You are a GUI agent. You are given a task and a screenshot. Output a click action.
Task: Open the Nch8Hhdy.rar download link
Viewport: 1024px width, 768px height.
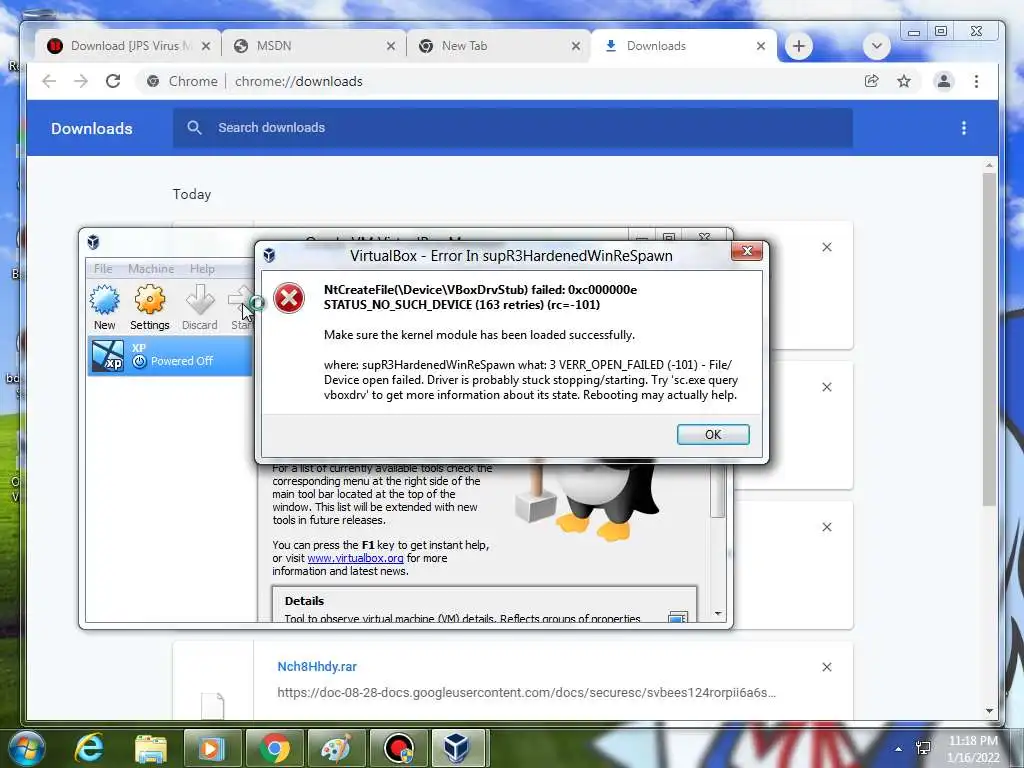click(317, 667)
